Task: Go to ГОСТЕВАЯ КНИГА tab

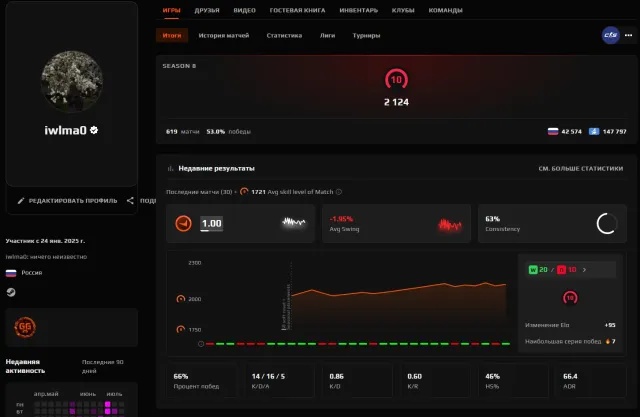Action: [x=298, y=10]
